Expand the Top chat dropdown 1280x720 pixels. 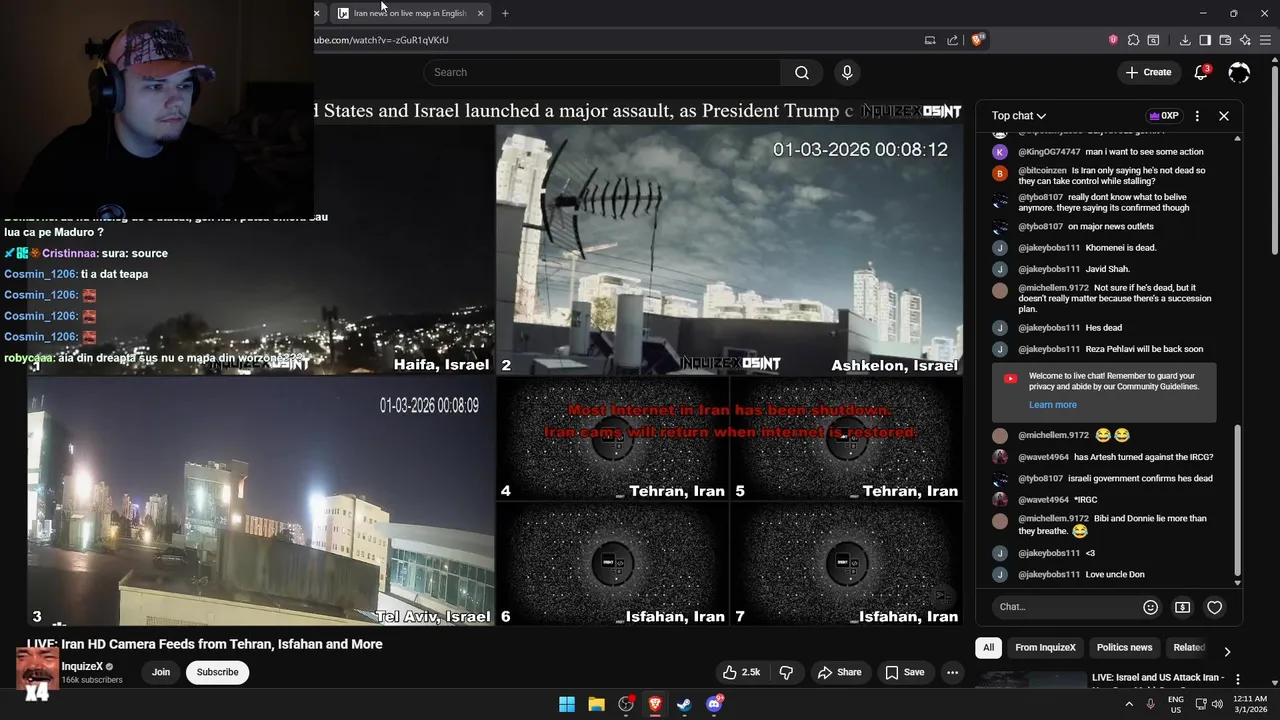click(x=1019, y=116)
